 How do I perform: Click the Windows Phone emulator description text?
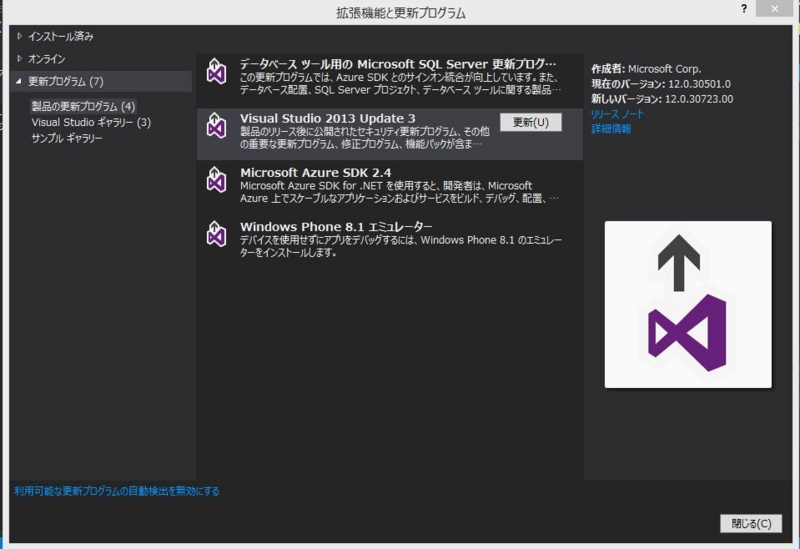coord(401,246)
